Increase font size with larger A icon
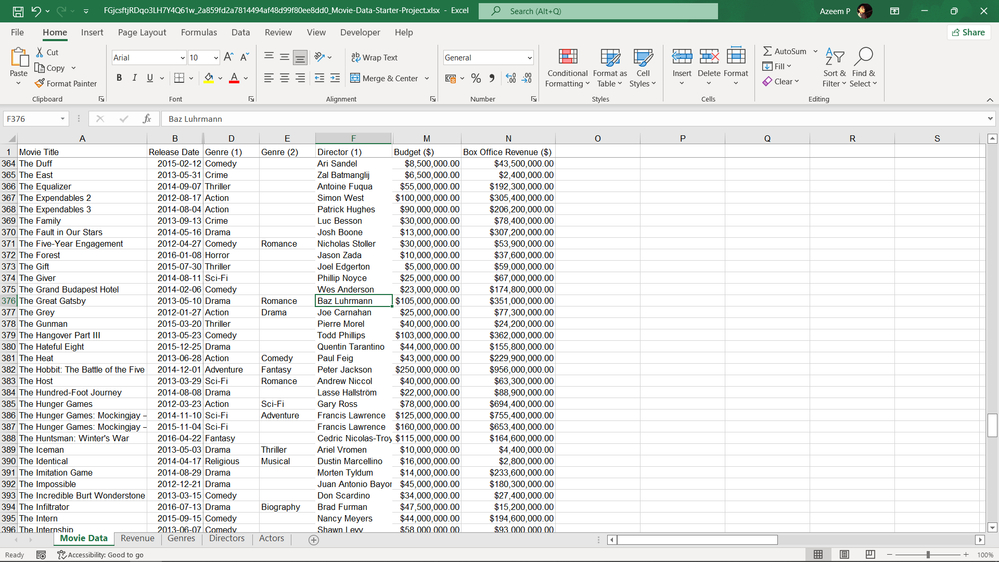This screenshot has width=999, height=562. [229, 57]
